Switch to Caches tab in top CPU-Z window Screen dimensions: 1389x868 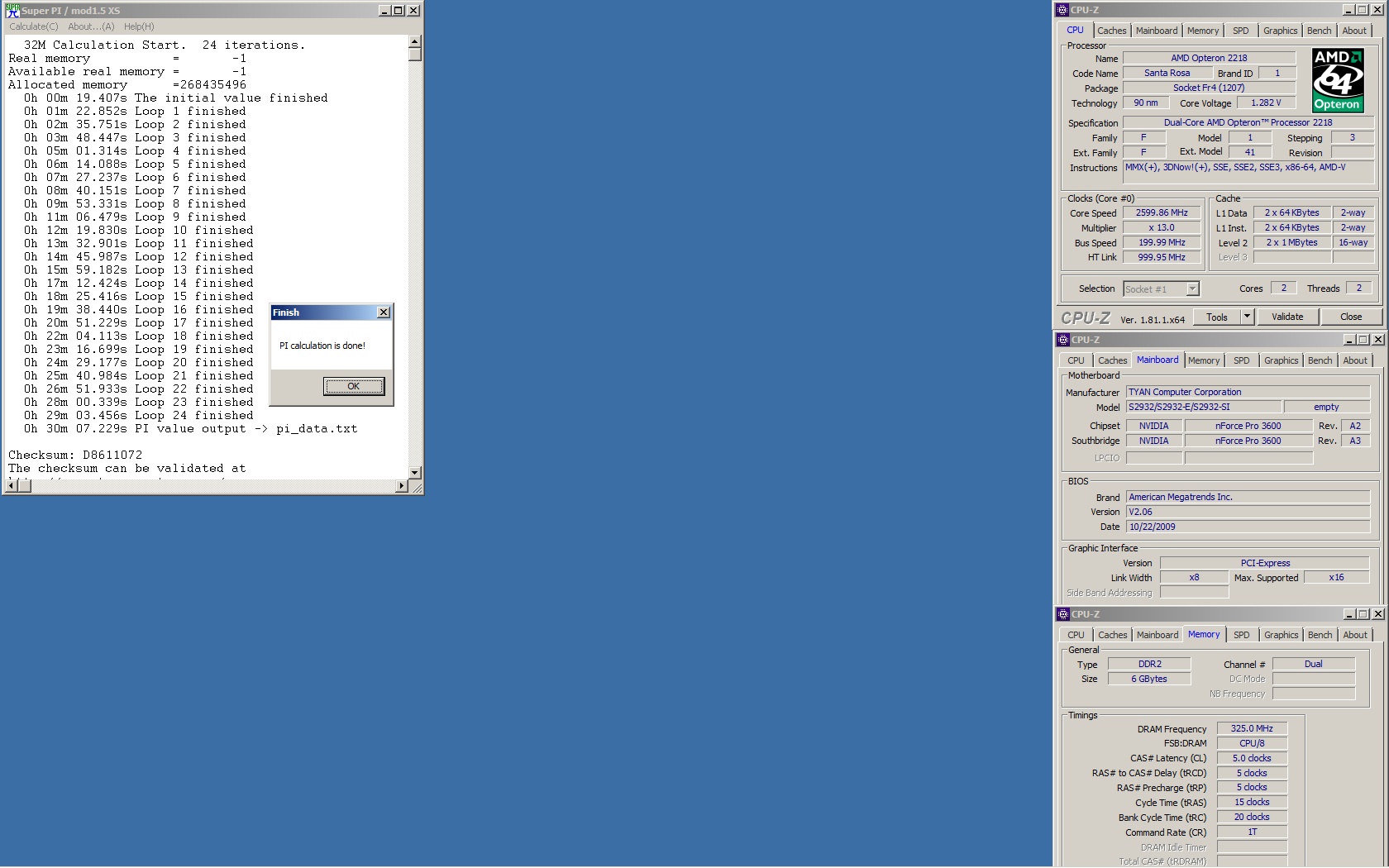pos(1112,31)
